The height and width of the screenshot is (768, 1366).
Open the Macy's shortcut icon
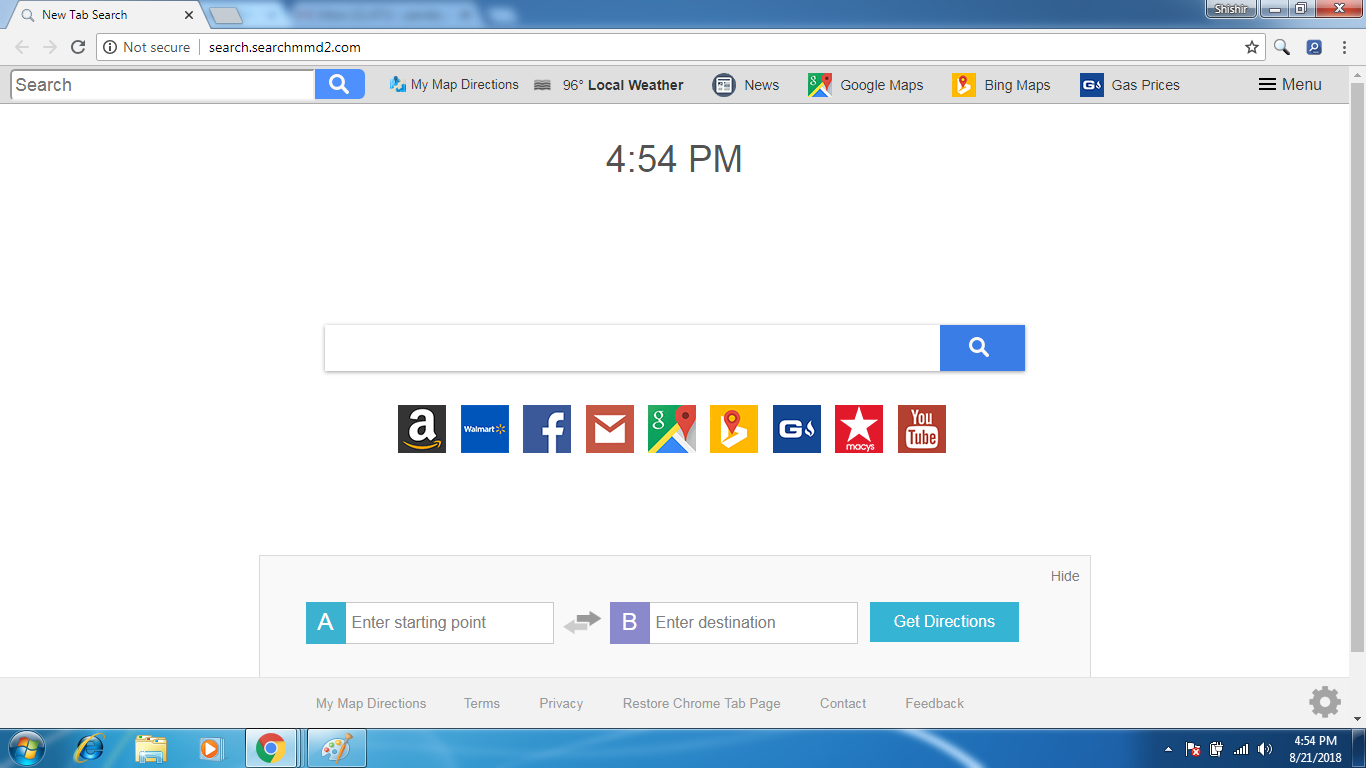coord(858,428)
